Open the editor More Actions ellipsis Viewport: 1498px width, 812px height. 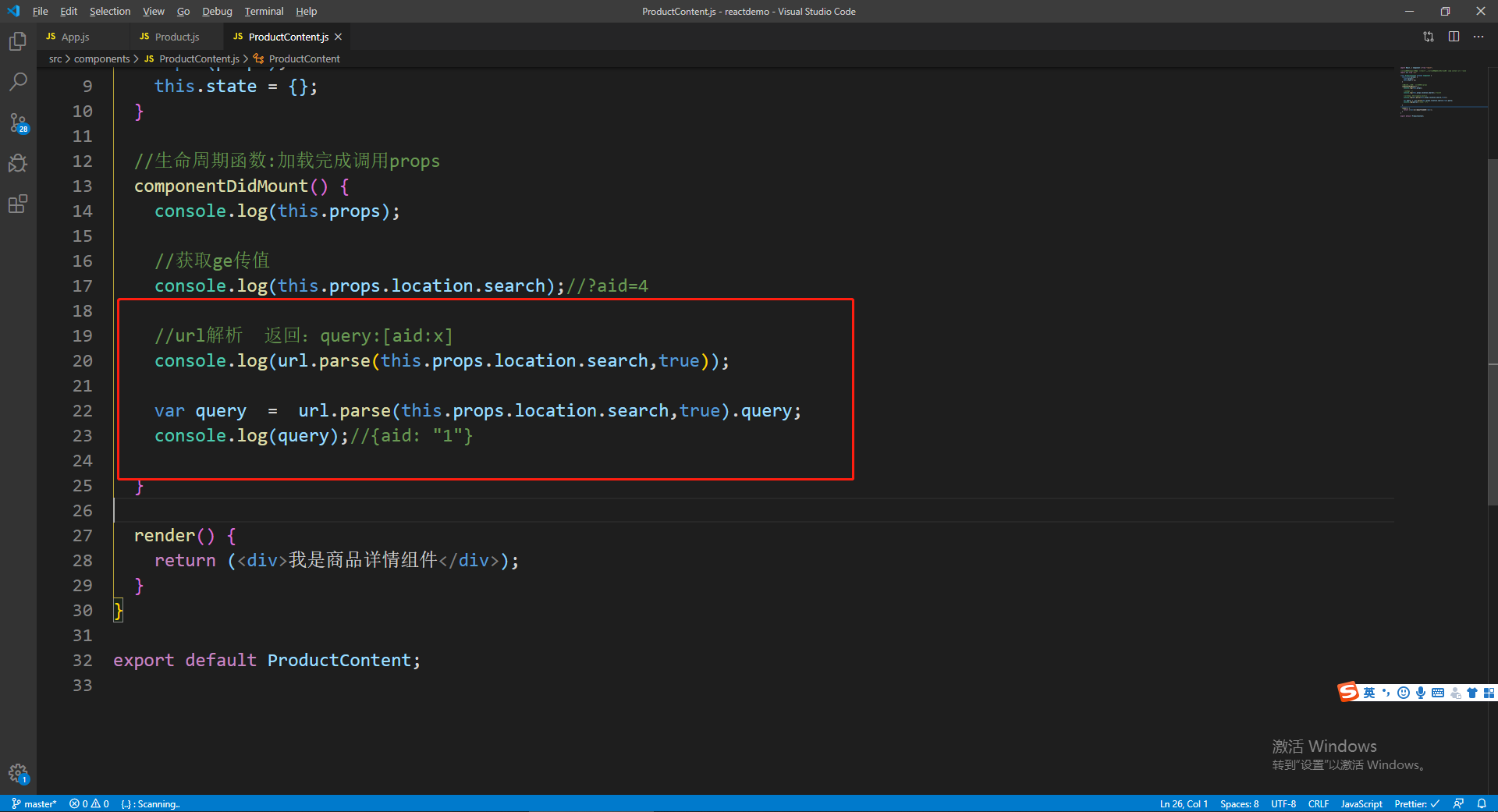click(1478, 37)
